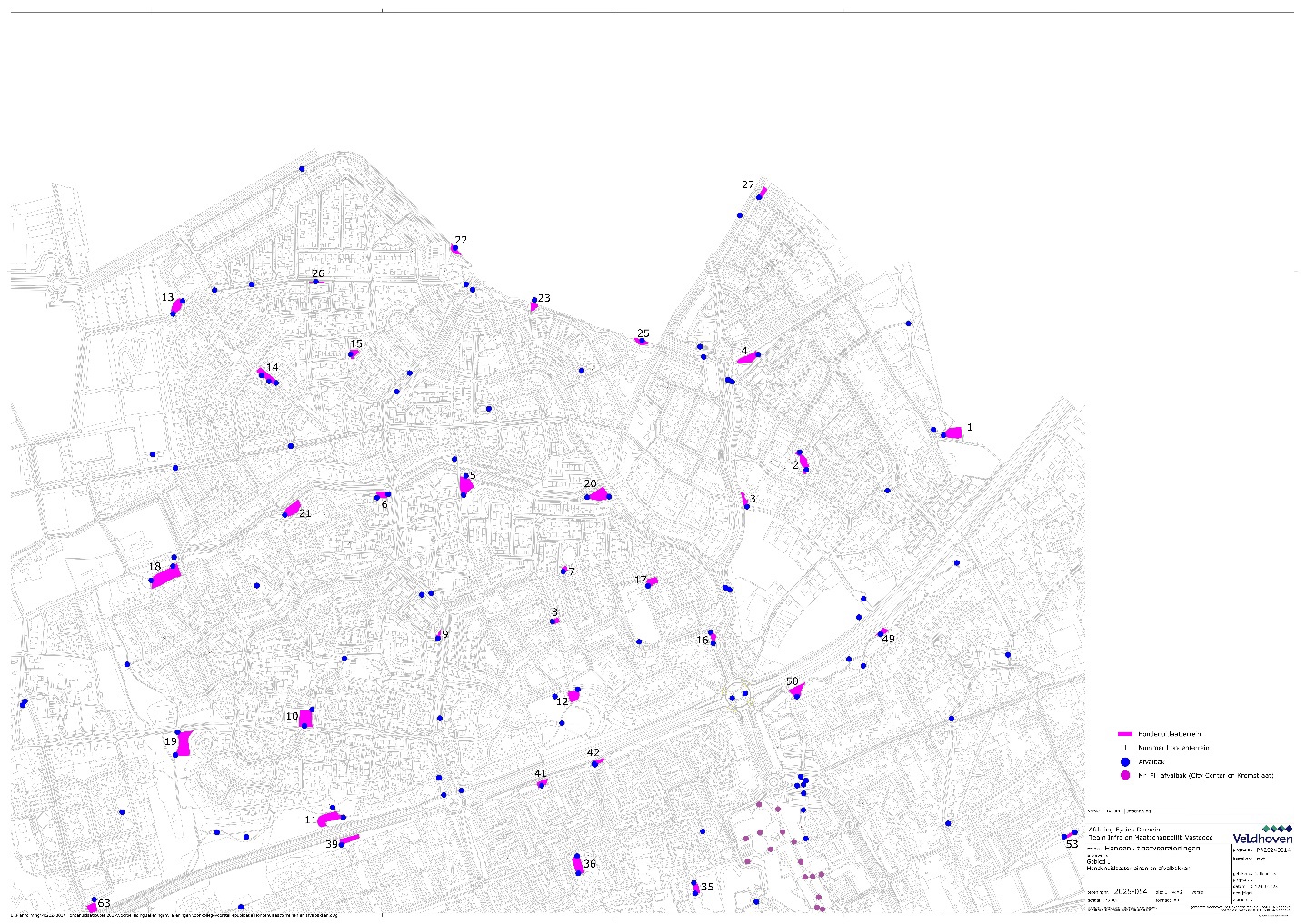Click the number label 22

tap(461, 240)
